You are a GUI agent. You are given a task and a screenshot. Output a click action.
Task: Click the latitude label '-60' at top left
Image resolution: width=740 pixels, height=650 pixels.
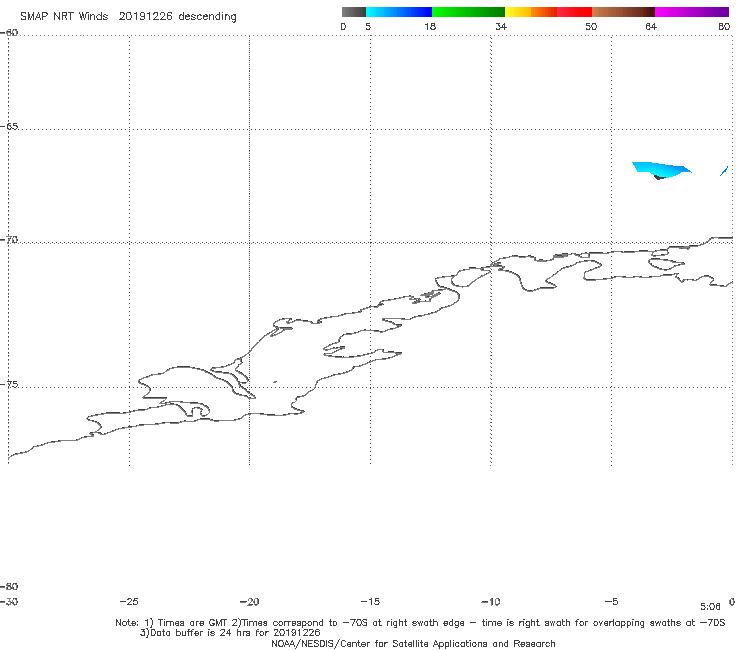(x=9, y=33)
